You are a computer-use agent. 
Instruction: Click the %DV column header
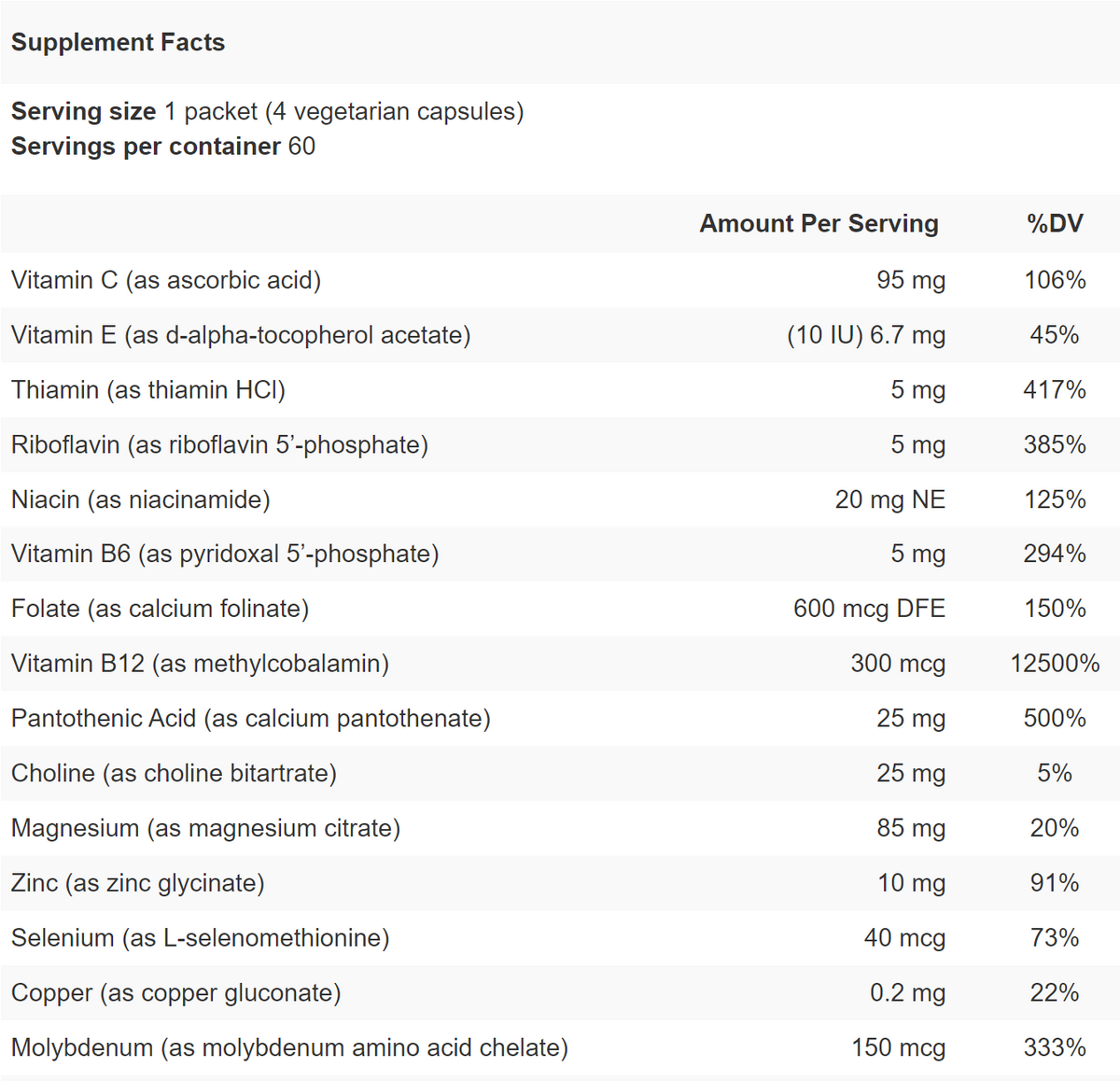(x=1055, y=224)
